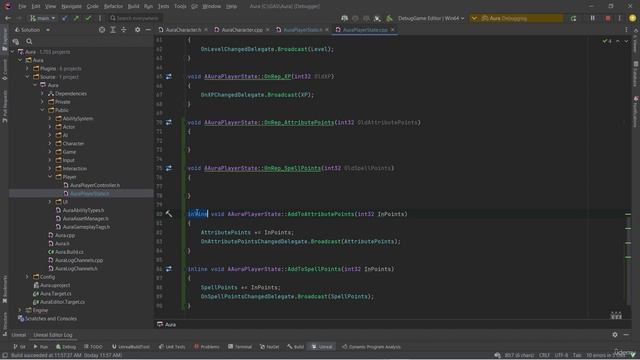Viewport: 640px width, 360px height.
Task: Expand the AbilitySystem folder
Action: 50,118
